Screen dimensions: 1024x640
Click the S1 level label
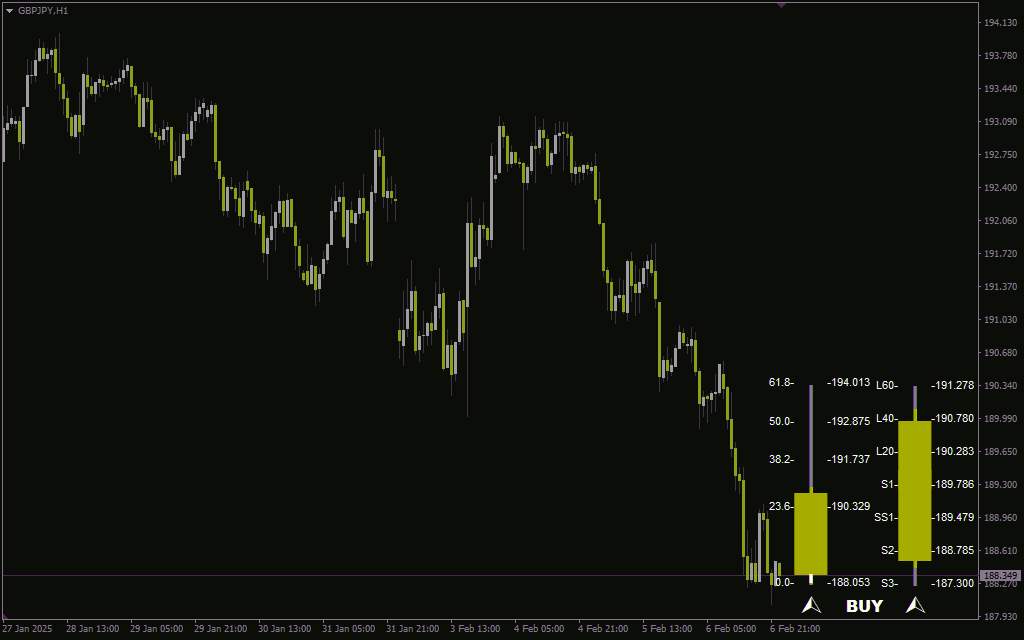tap(889, 484)
